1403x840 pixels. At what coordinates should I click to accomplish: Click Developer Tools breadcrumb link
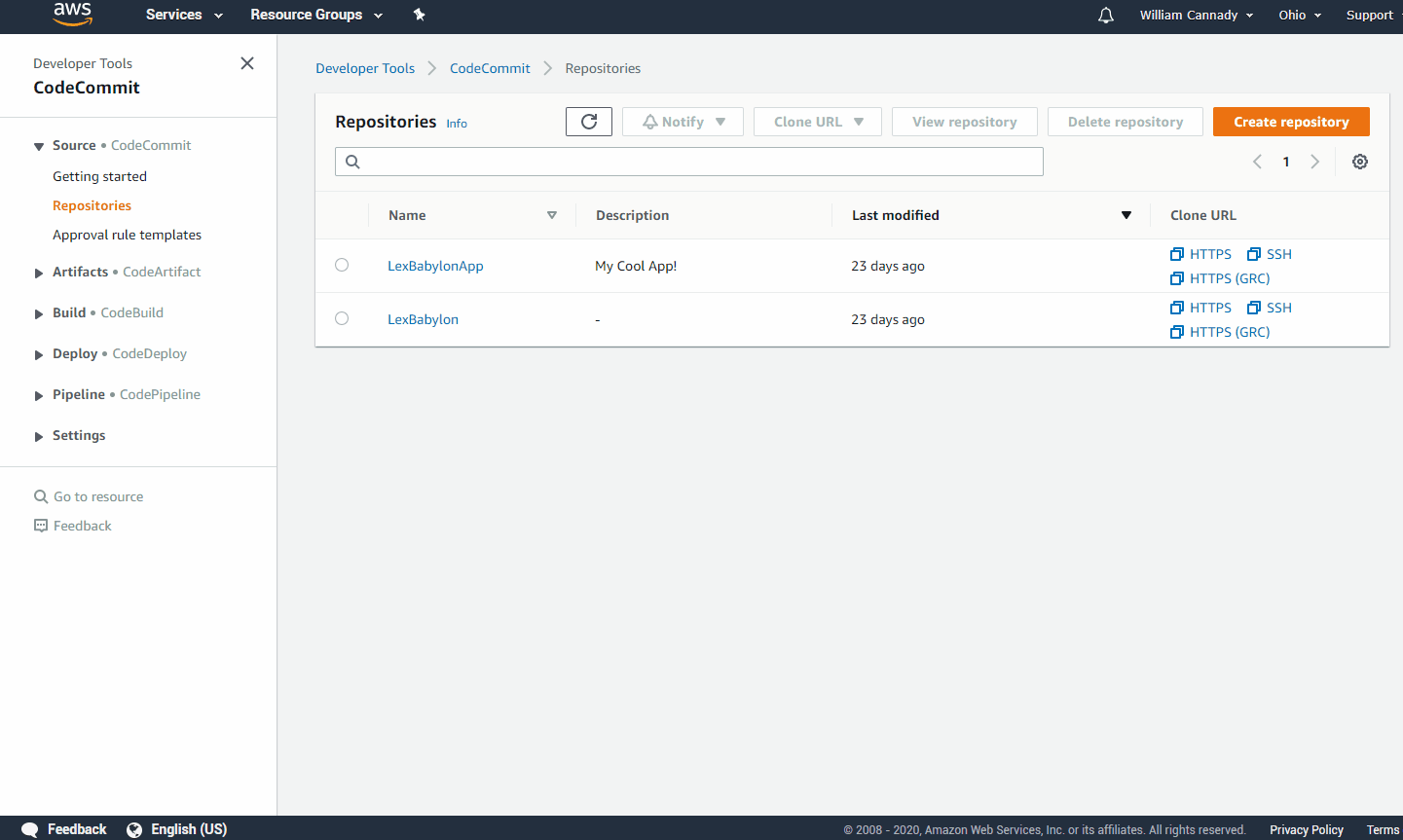[365, 68]
